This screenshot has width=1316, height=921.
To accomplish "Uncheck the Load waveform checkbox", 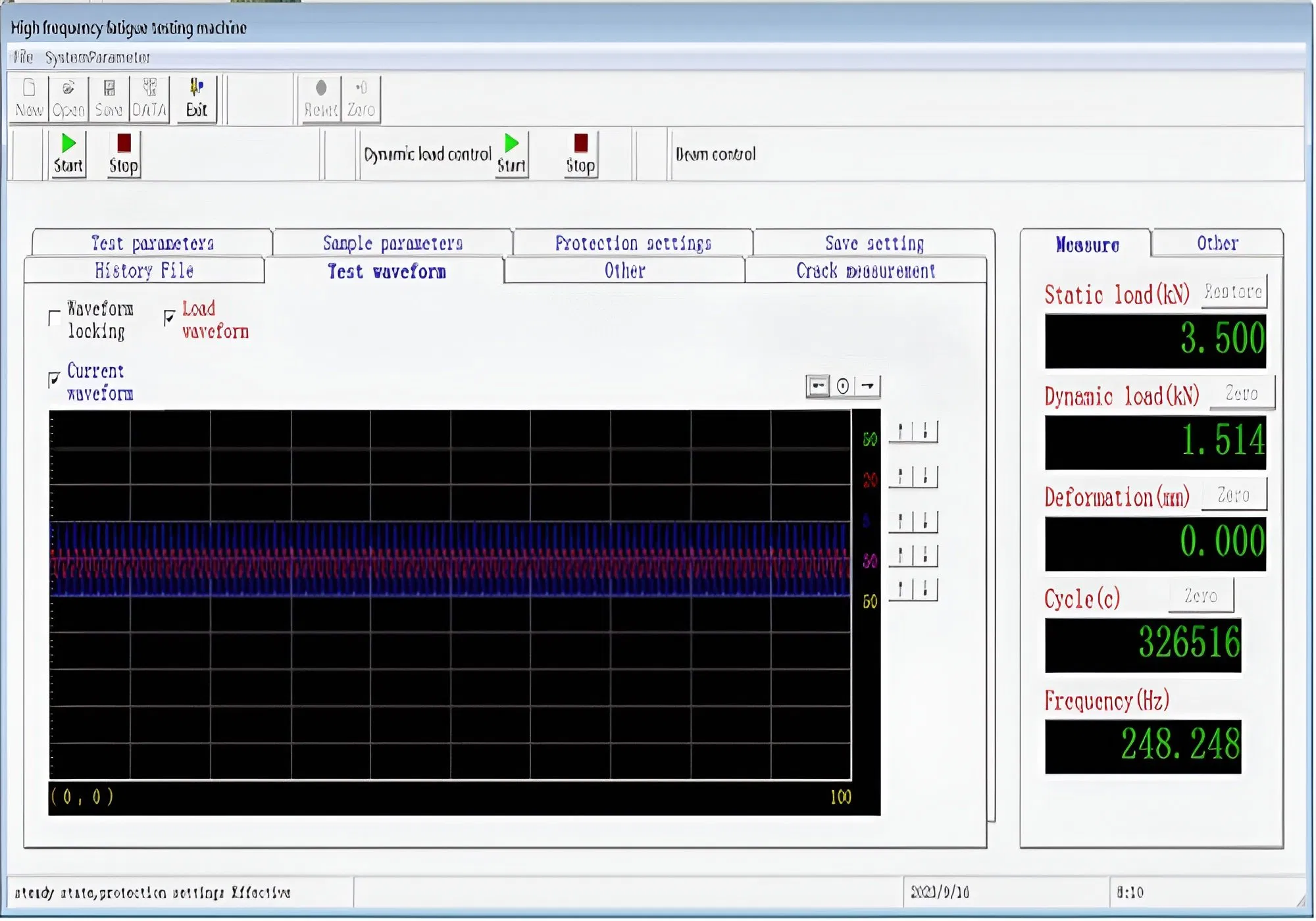I will (x=170, y=318).
